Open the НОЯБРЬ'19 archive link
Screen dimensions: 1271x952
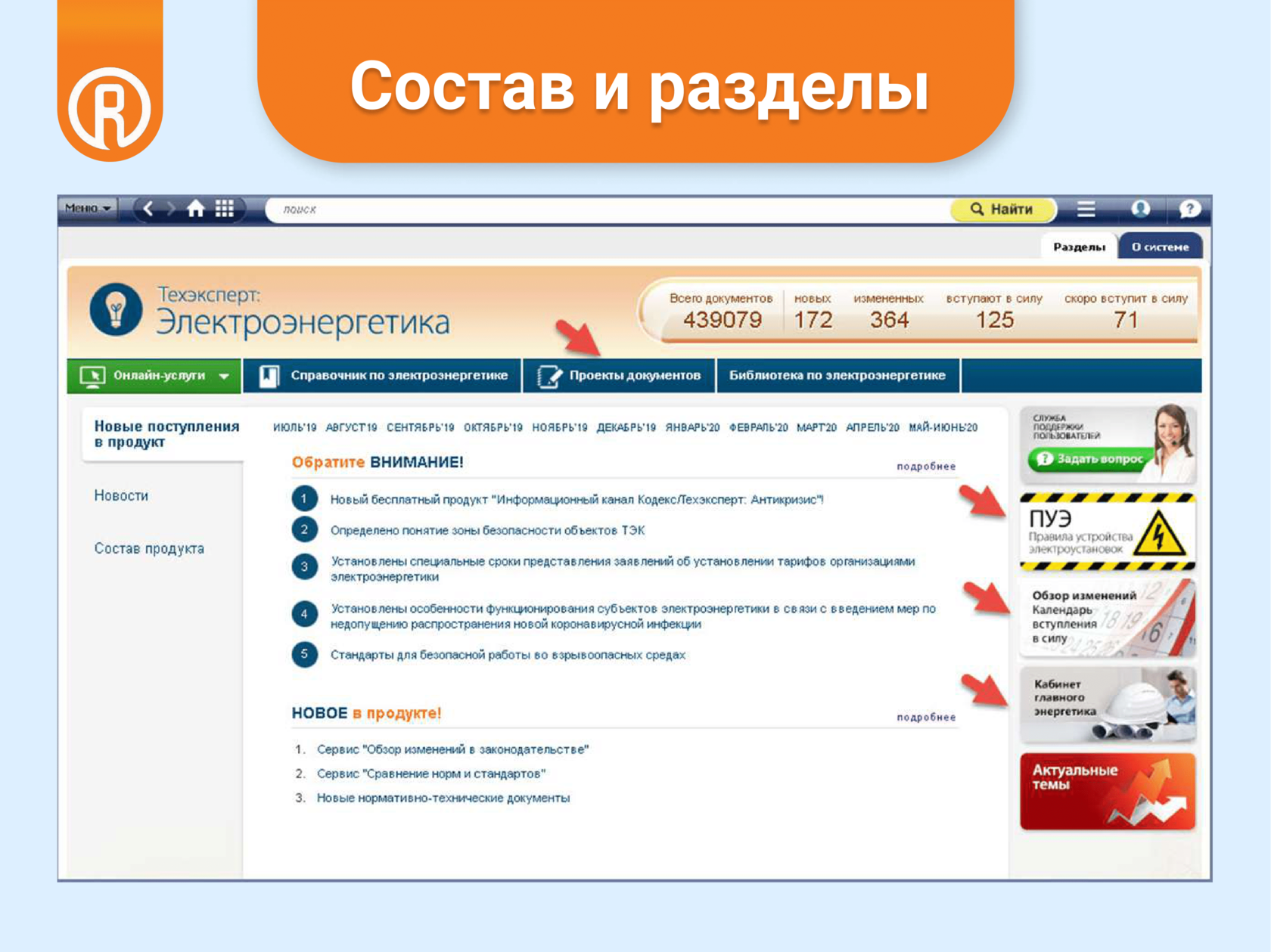pyautogui.click(x=560, y=428)
